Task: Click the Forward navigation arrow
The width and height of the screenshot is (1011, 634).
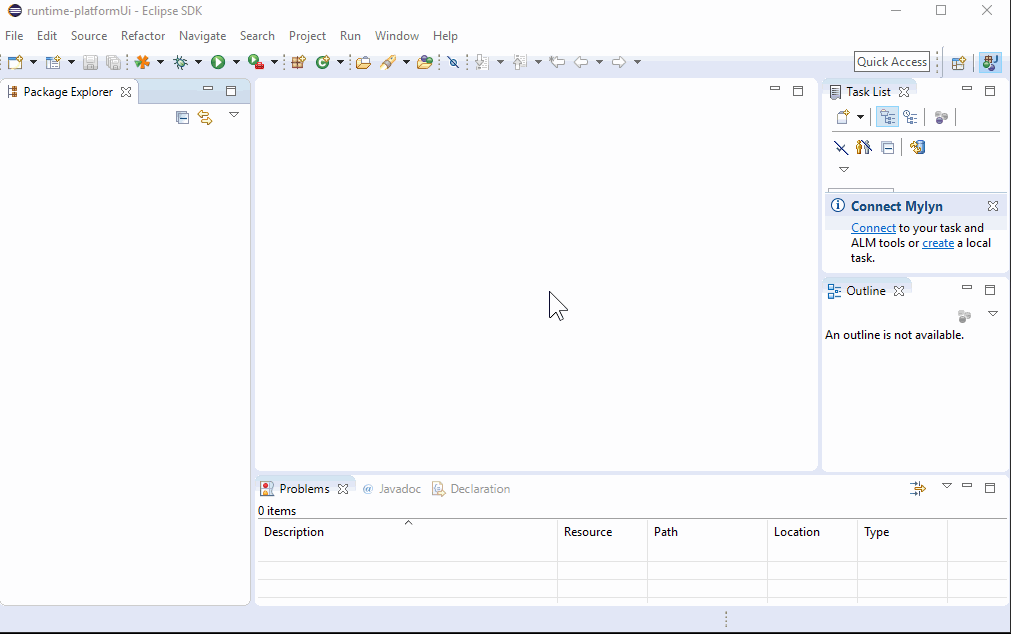Action: coord(618,62)
